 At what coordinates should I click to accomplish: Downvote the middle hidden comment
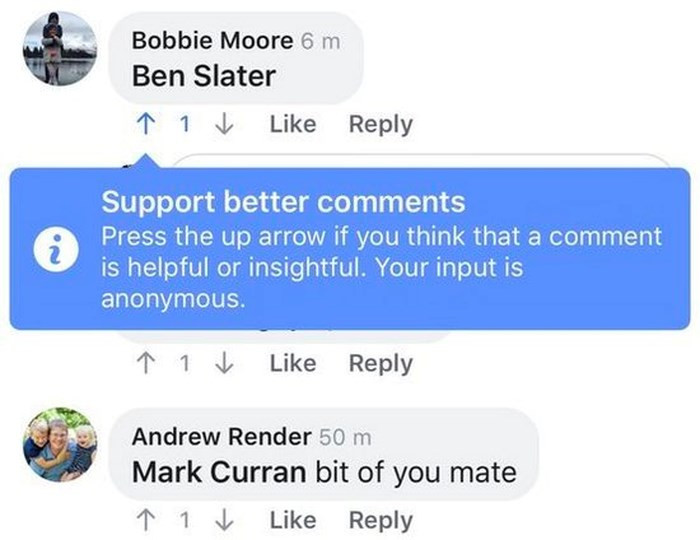pos(225,363)
